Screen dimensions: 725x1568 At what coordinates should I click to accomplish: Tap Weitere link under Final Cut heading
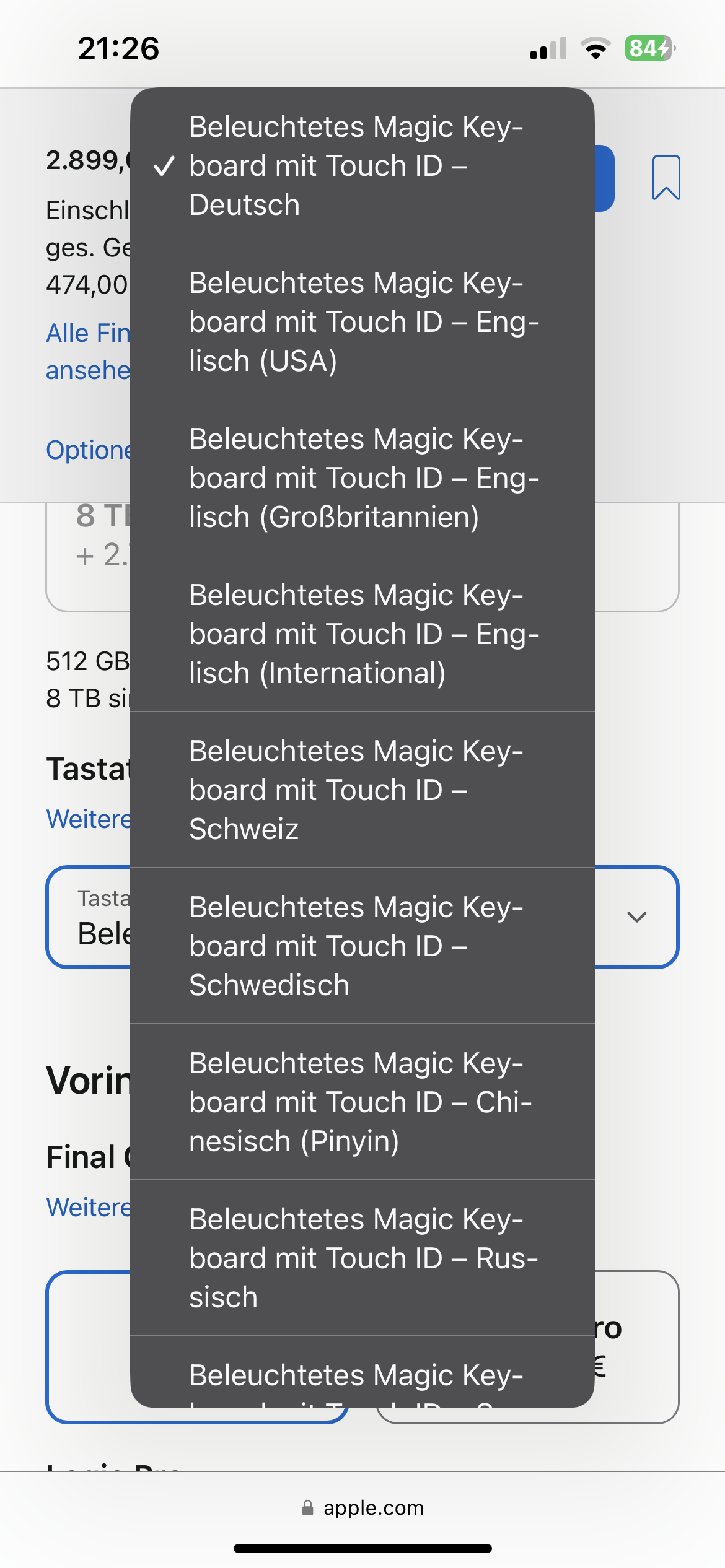tap(88, 1208)
